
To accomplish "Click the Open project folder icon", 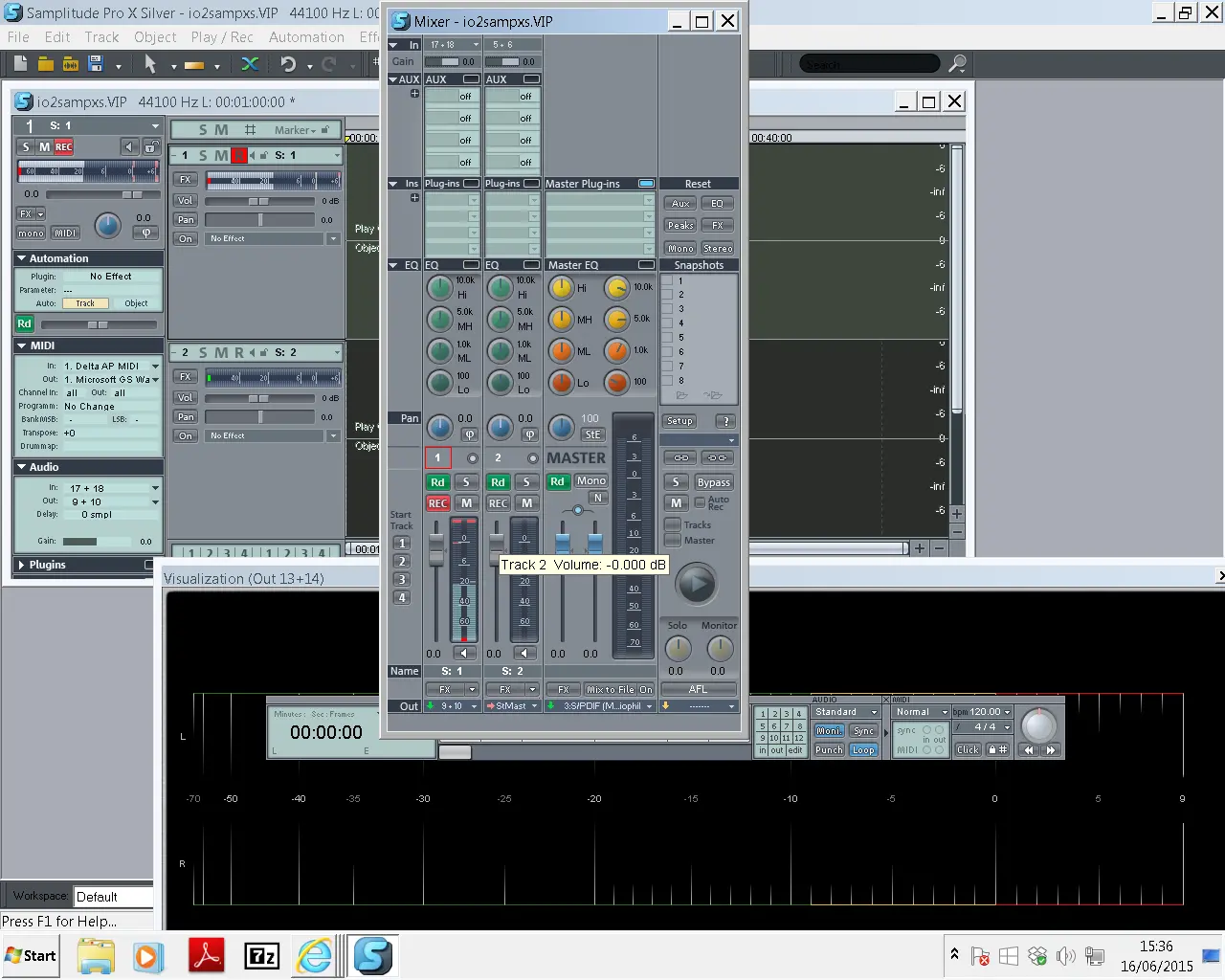I will coord(45,64).
